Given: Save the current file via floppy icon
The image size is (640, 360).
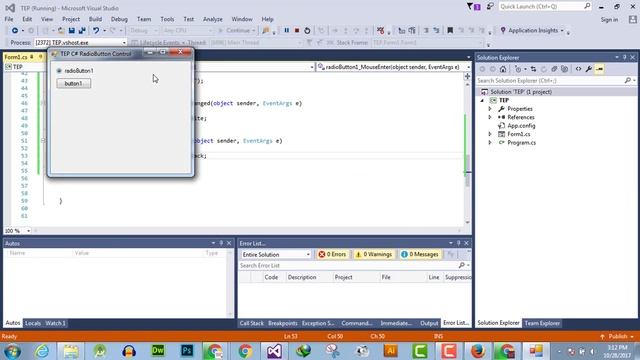Looking at the screenshot, I should (71, 31).
